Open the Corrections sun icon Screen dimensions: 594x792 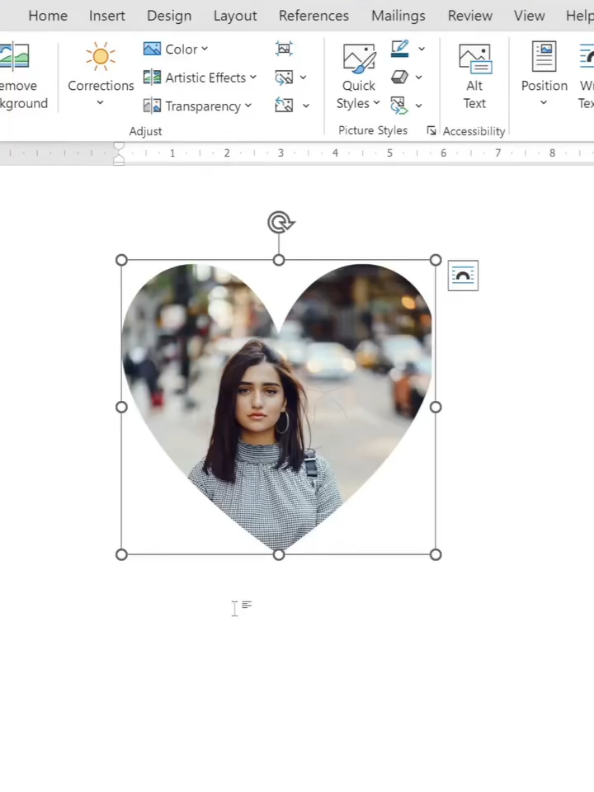point(101,56)
